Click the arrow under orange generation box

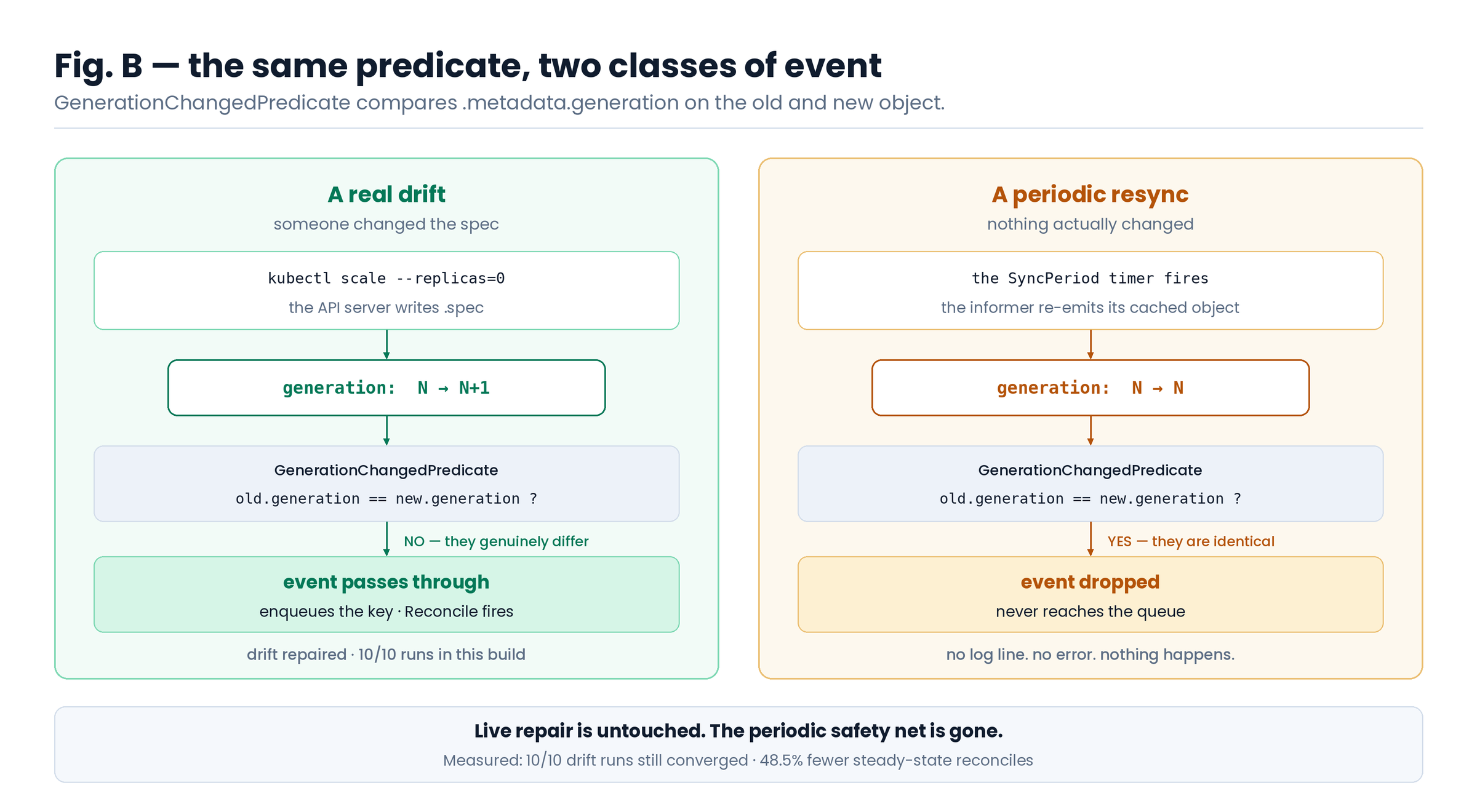point(1091,431)
